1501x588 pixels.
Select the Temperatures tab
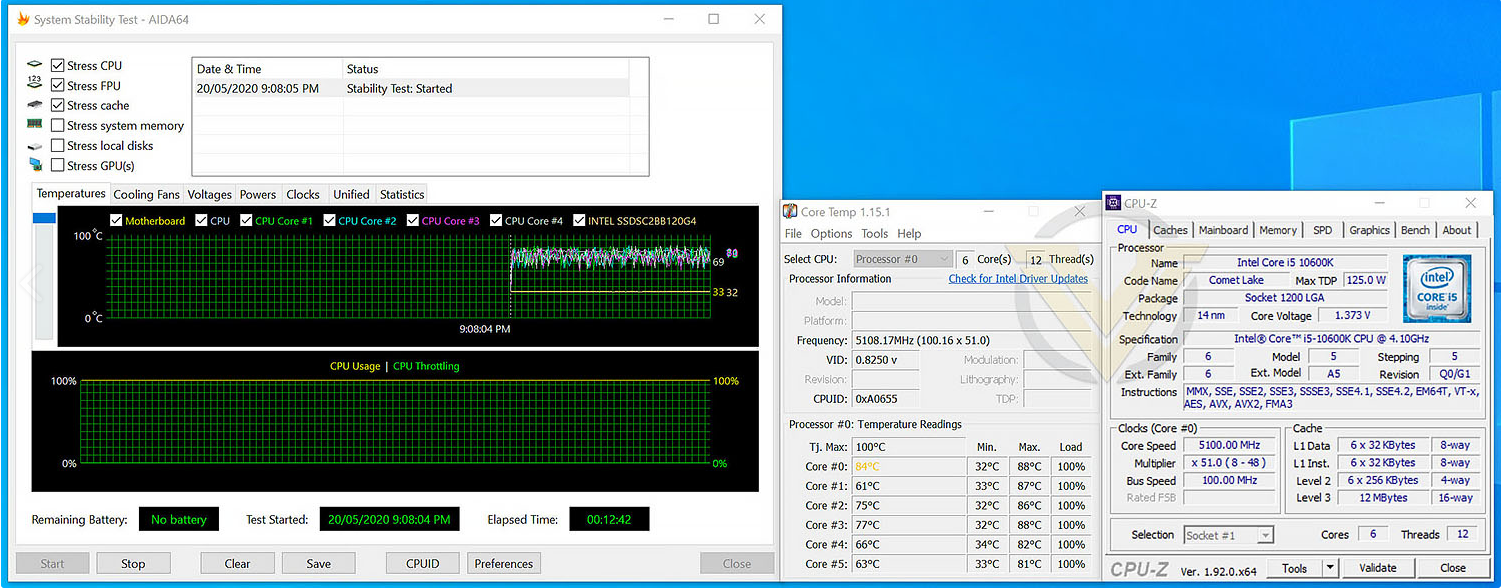[71, 193]
